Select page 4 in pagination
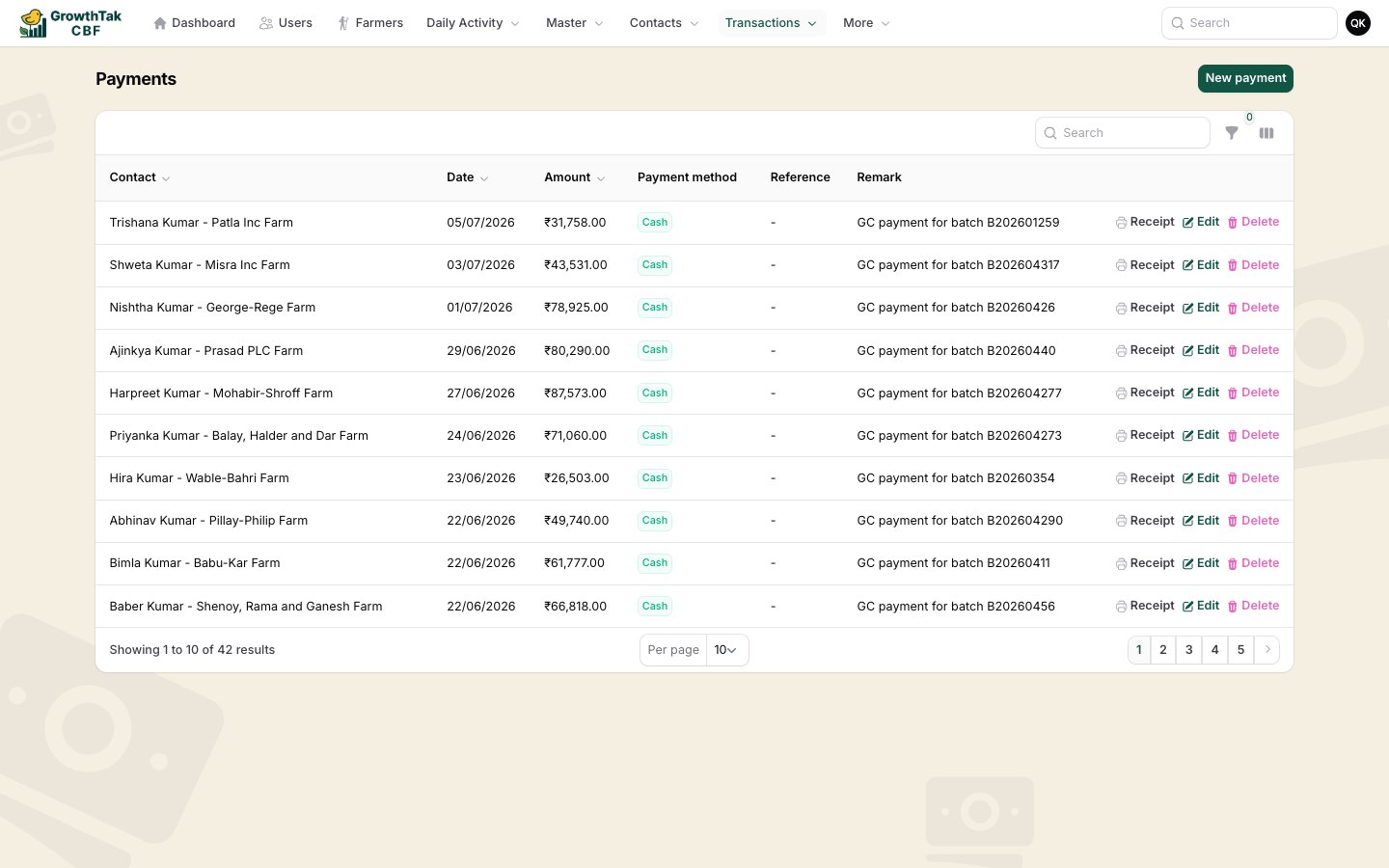Image resolution: width=1389 pixels, height=868 pixels. 1215,650
